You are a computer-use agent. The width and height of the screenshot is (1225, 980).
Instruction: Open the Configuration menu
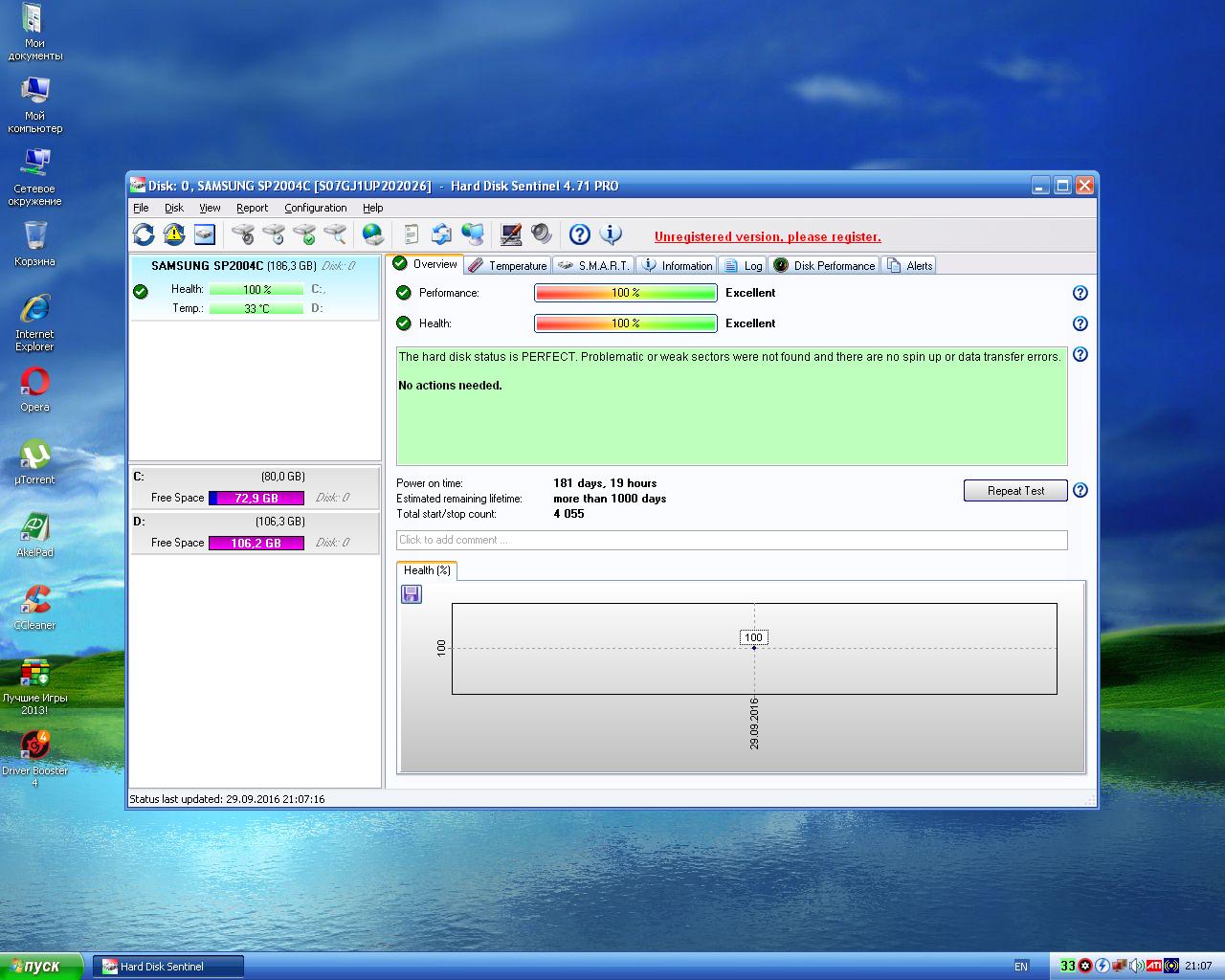tap(315, 208)
